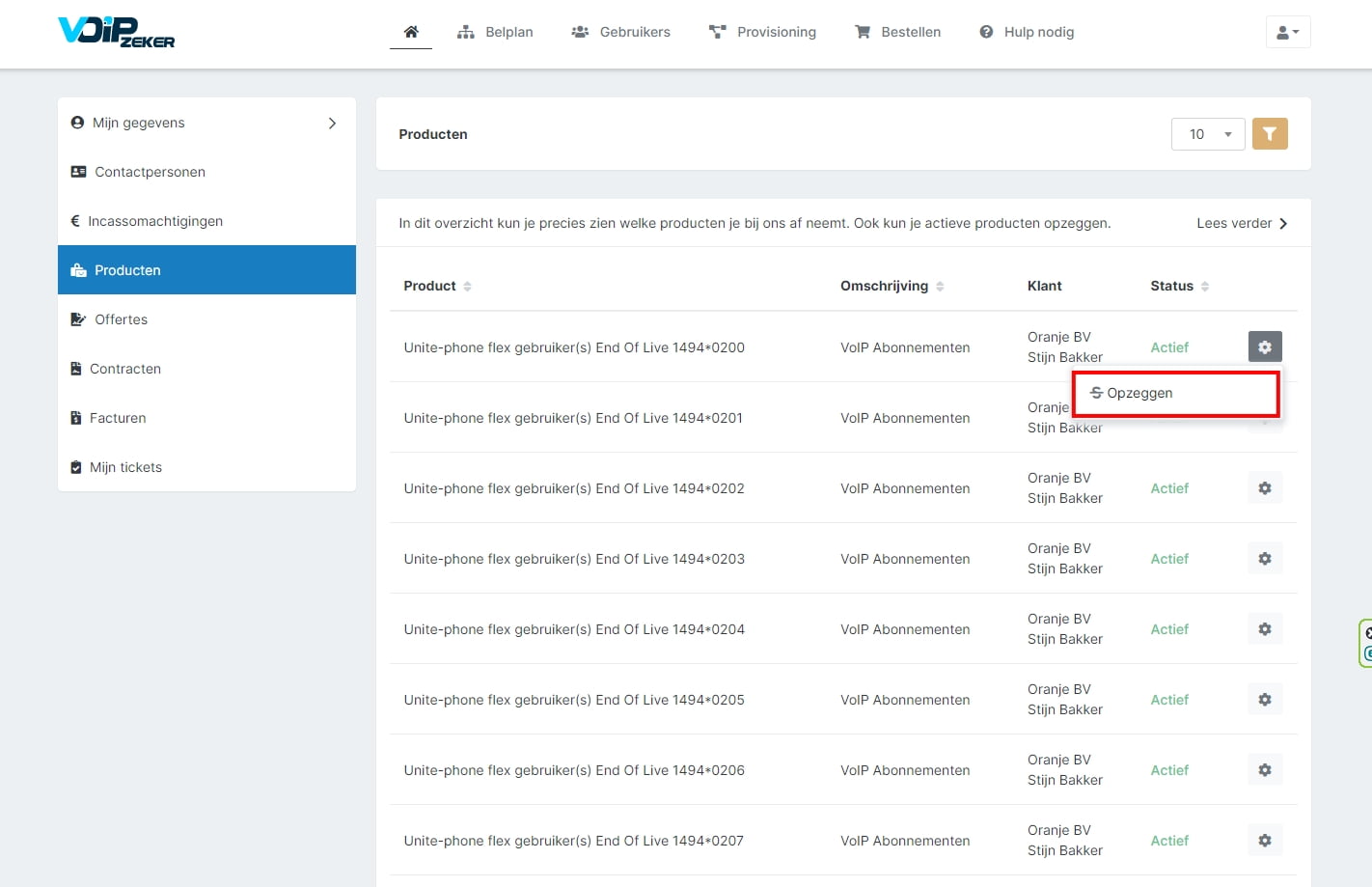The image size is (1372, 887).
Task: Click gear icon for product 1494*0205
Action: coord(1265,700)
